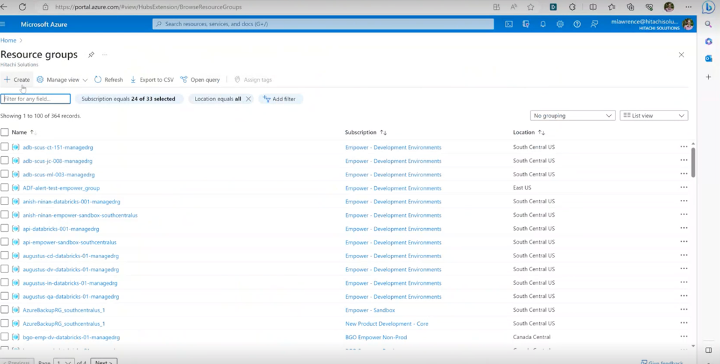Remove the Location equals all filter
Screen dimensions: 720x364
248,99
